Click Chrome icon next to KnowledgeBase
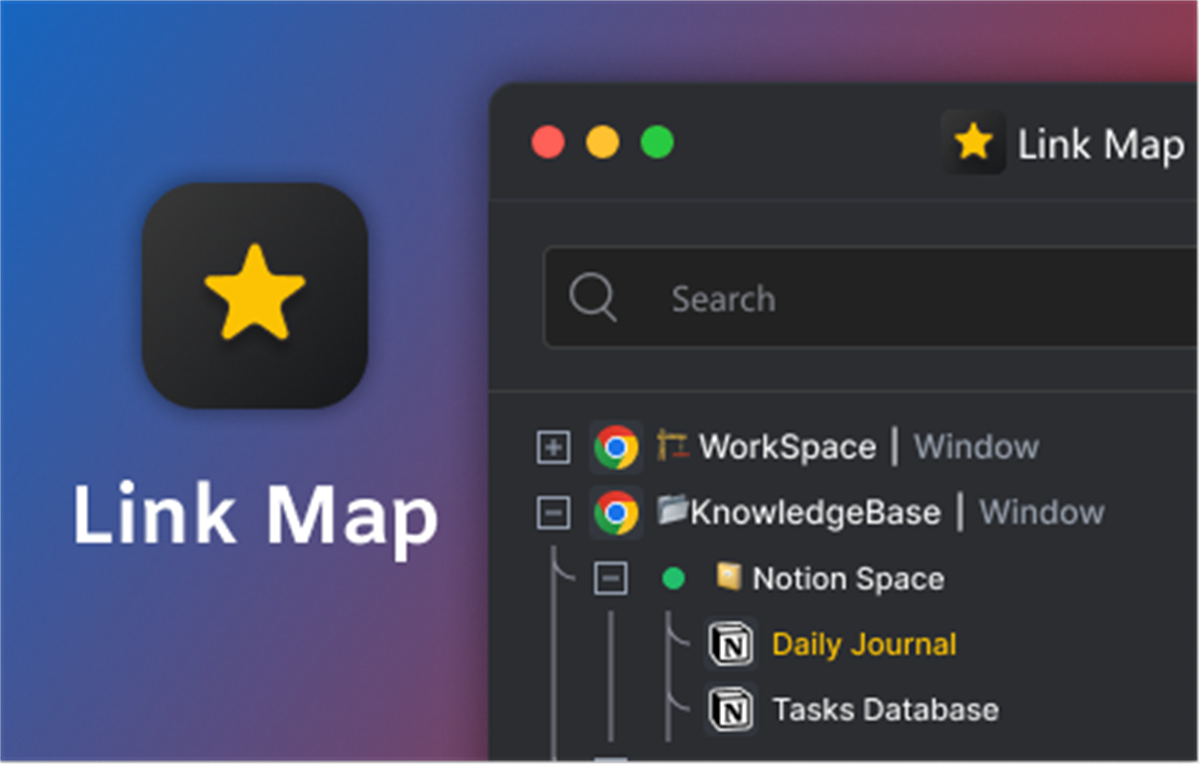1200x764 pixels. (x=616, y=513)
